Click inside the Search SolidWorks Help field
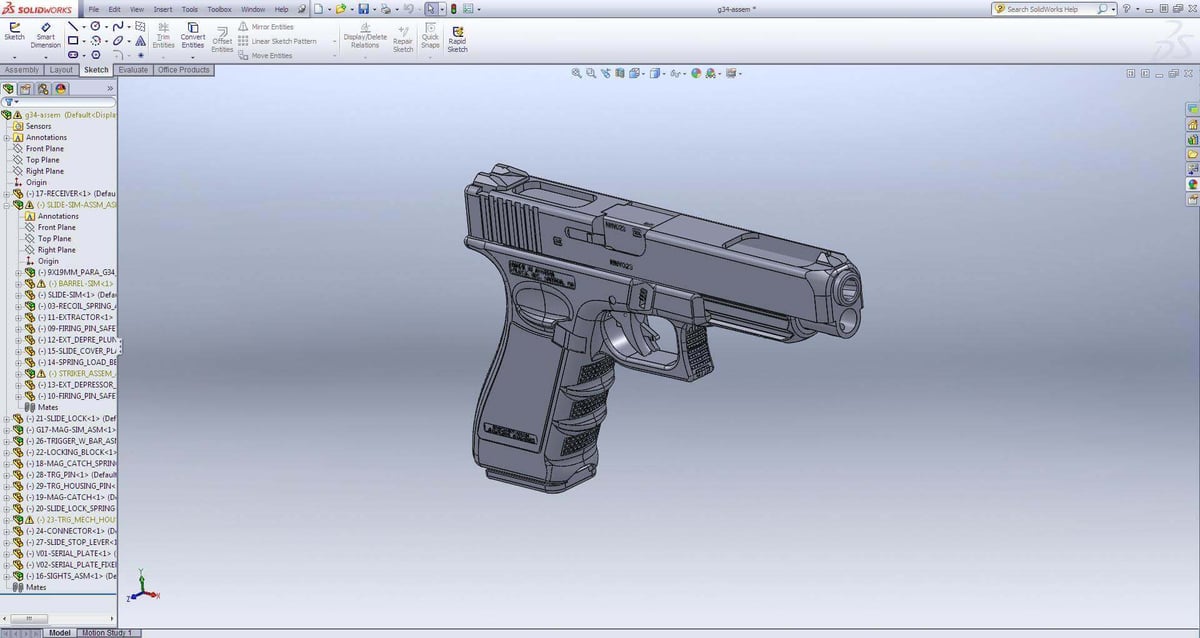Image resolution: width=1200 pixels, height=638 pixels. tap(1056, 9)
